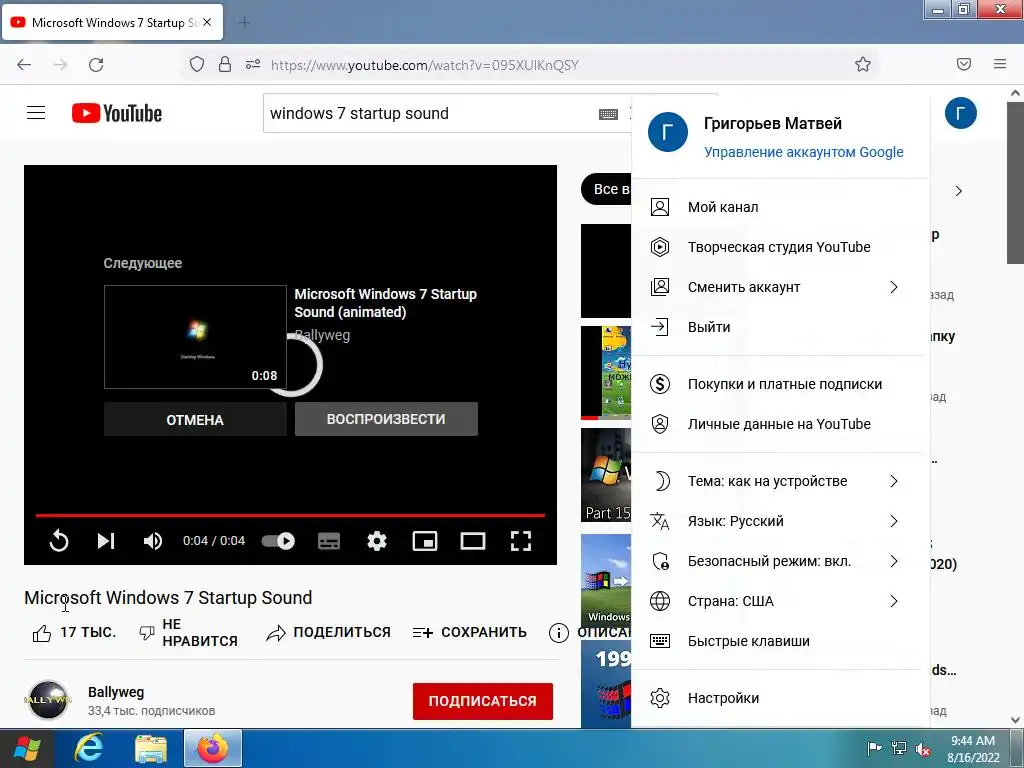The image size is (1024, 768).
Task: Open Windows Start menu
Action: pyautogui.click(x=26, y=748)
